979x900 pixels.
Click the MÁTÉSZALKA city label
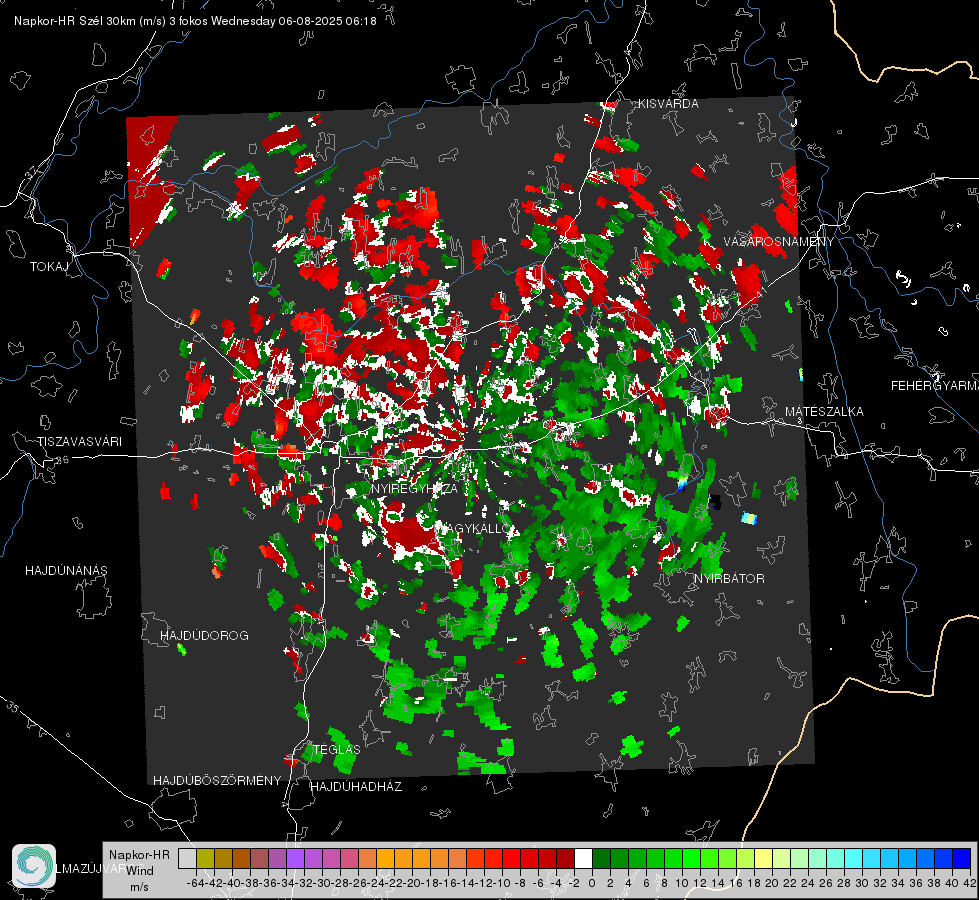(x=824, y=412)
